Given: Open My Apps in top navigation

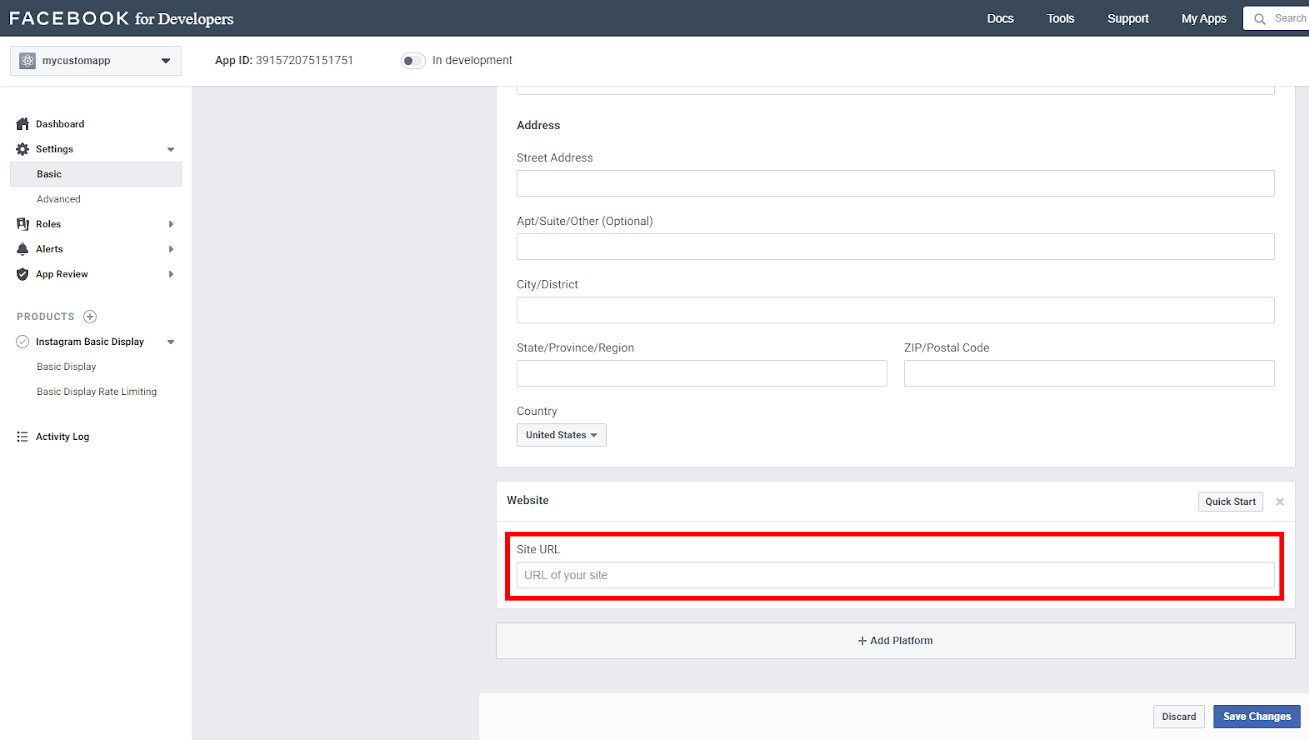Looking at the screenshot, I should coord(1203,19).
